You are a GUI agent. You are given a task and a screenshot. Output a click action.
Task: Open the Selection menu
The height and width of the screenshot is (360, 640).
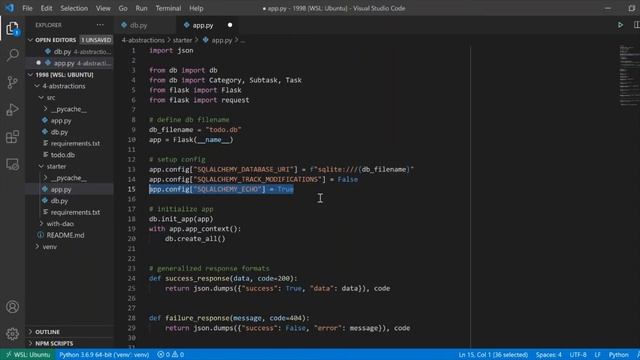coord(74,8)
